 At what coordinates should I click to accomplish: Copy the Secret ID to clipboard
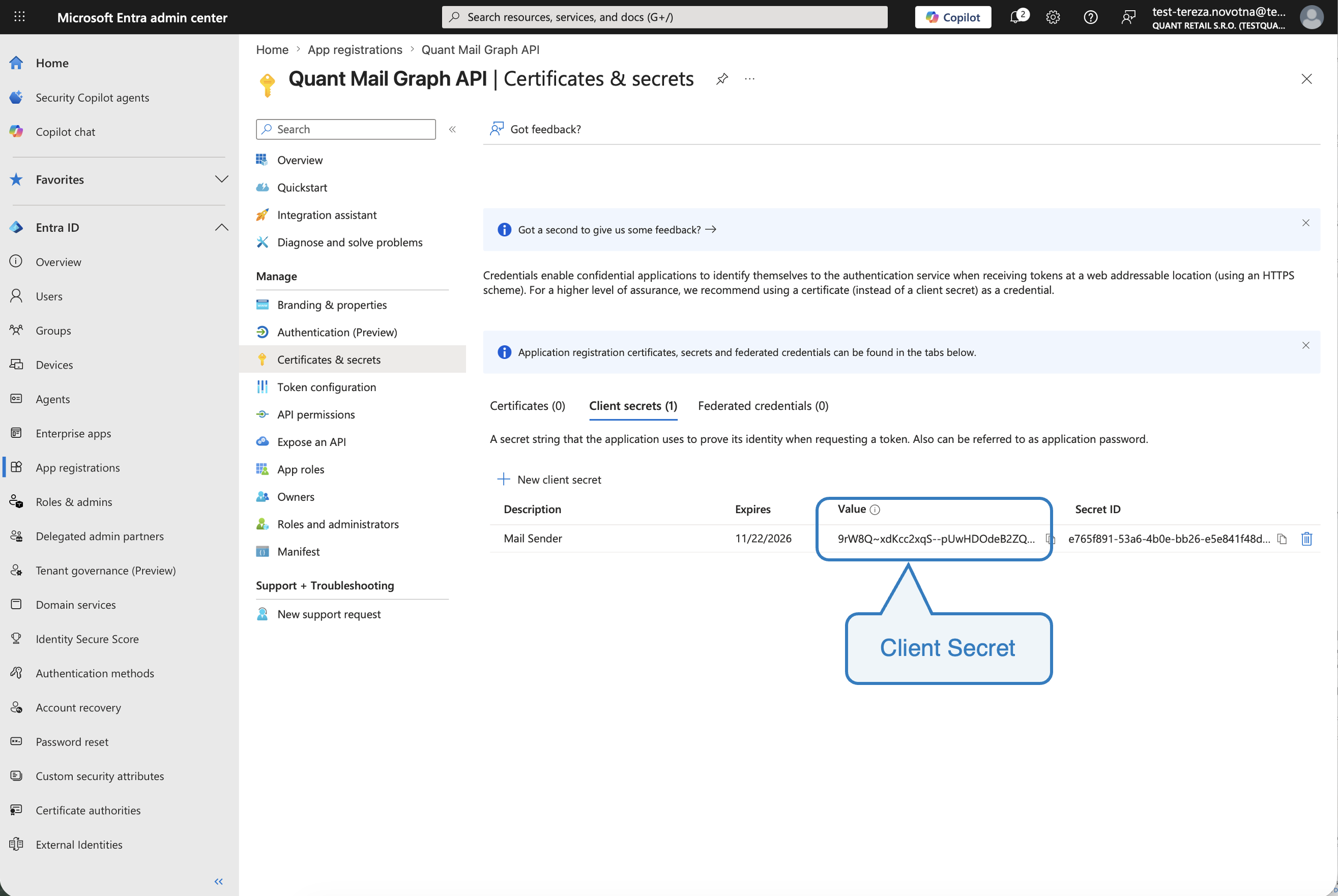click(x=1282, y=539)
